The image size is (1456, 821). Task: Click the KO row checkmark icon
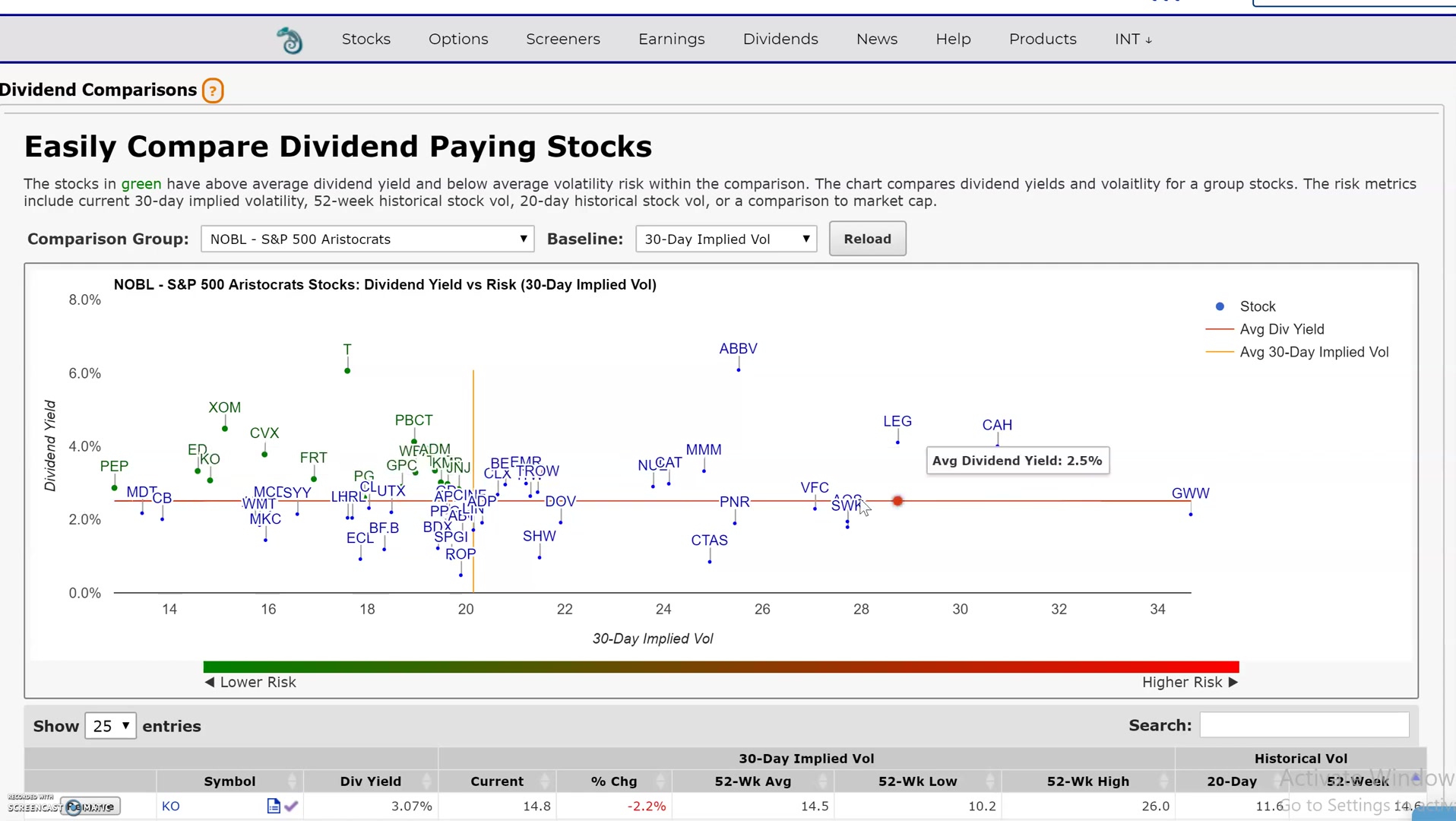point(291,806)
